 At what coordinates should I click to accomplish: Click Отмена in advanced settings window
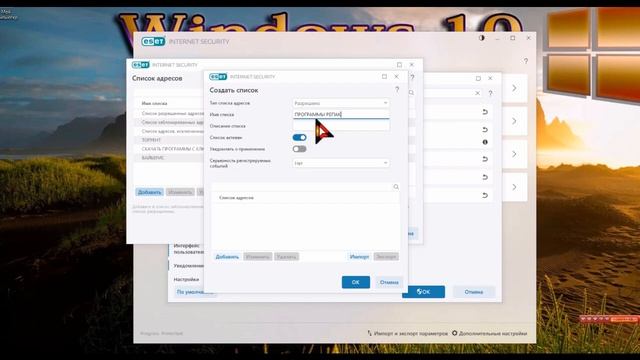[473, 292]
